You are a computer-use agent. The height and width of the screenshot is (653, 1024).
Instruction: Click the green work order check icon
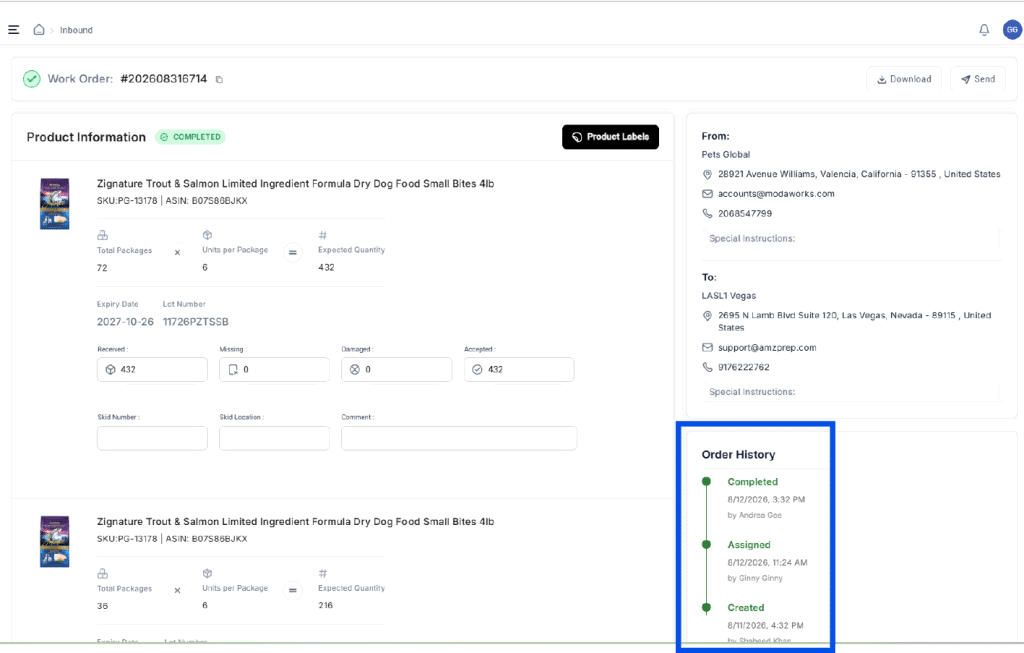coord(31,79)
